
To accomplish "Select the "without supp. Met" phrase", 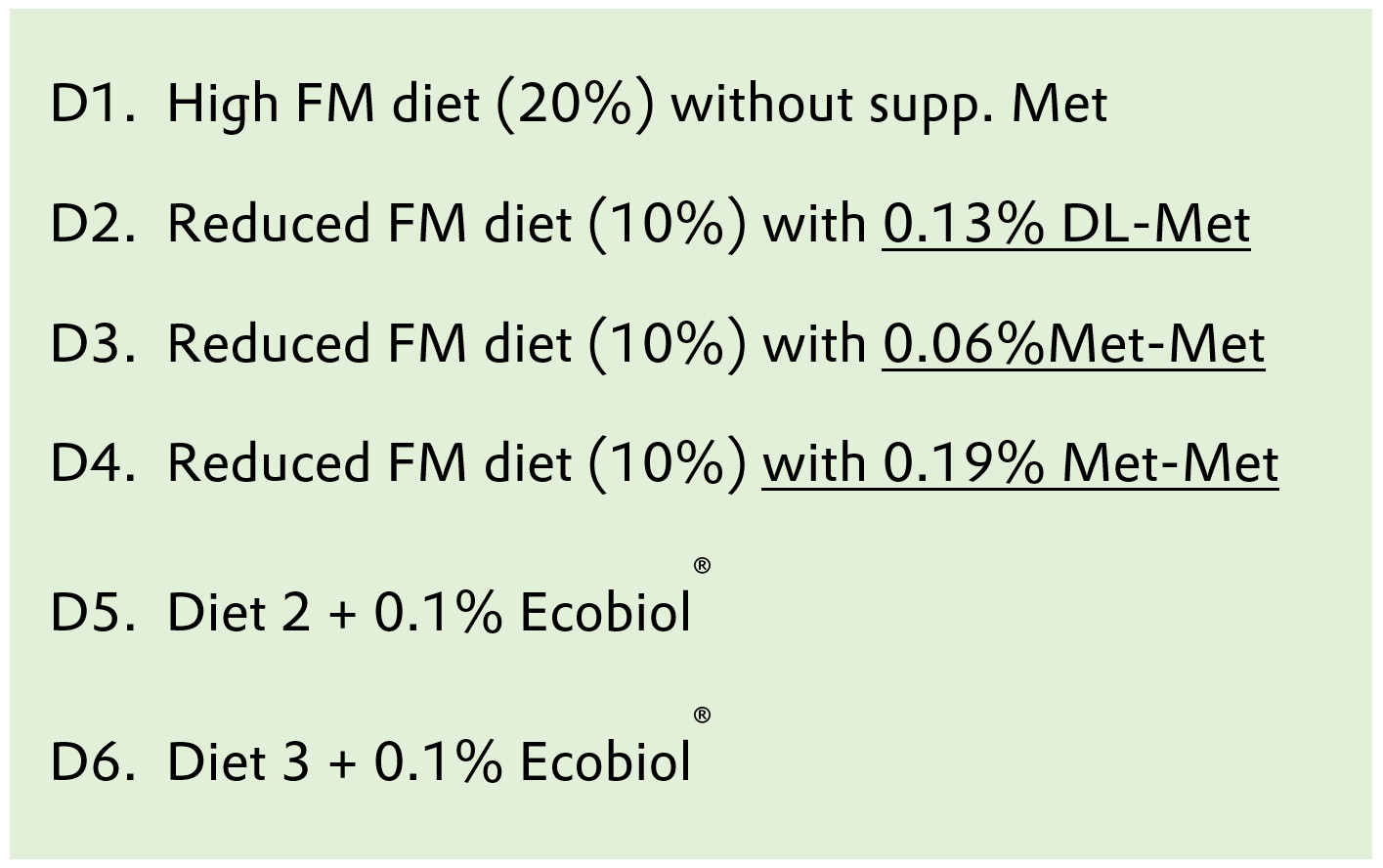I will [x=889, y=104].
